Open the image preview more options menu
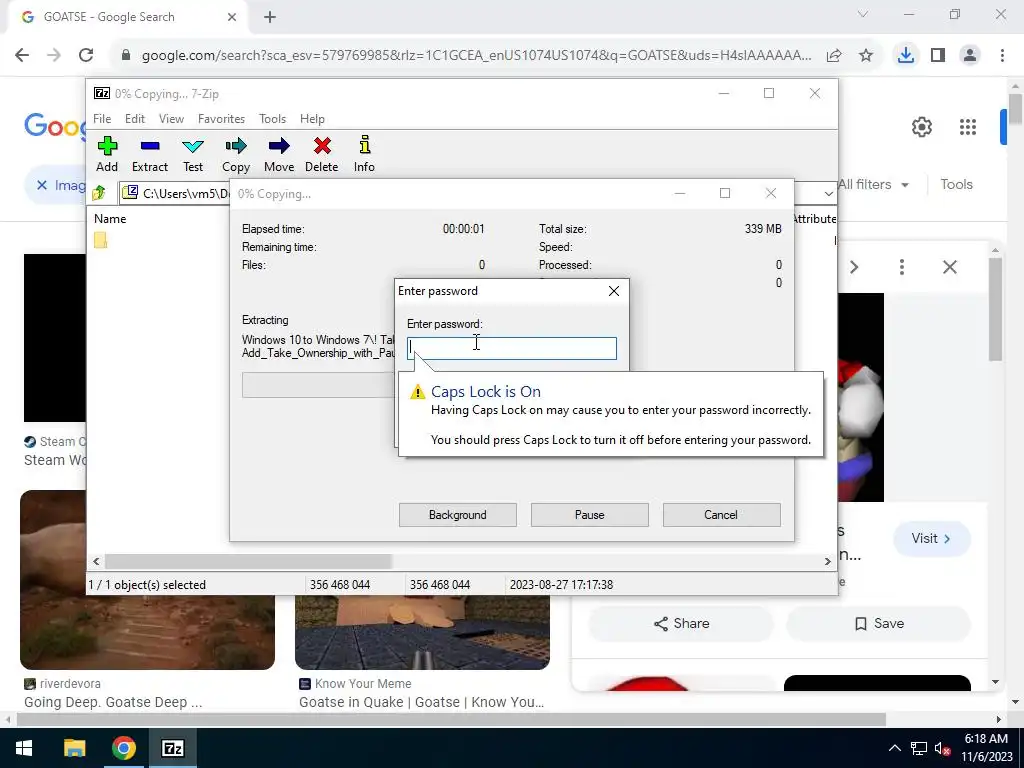The width and height of the screenshot is (1024, 768). (x=902, y=266)
